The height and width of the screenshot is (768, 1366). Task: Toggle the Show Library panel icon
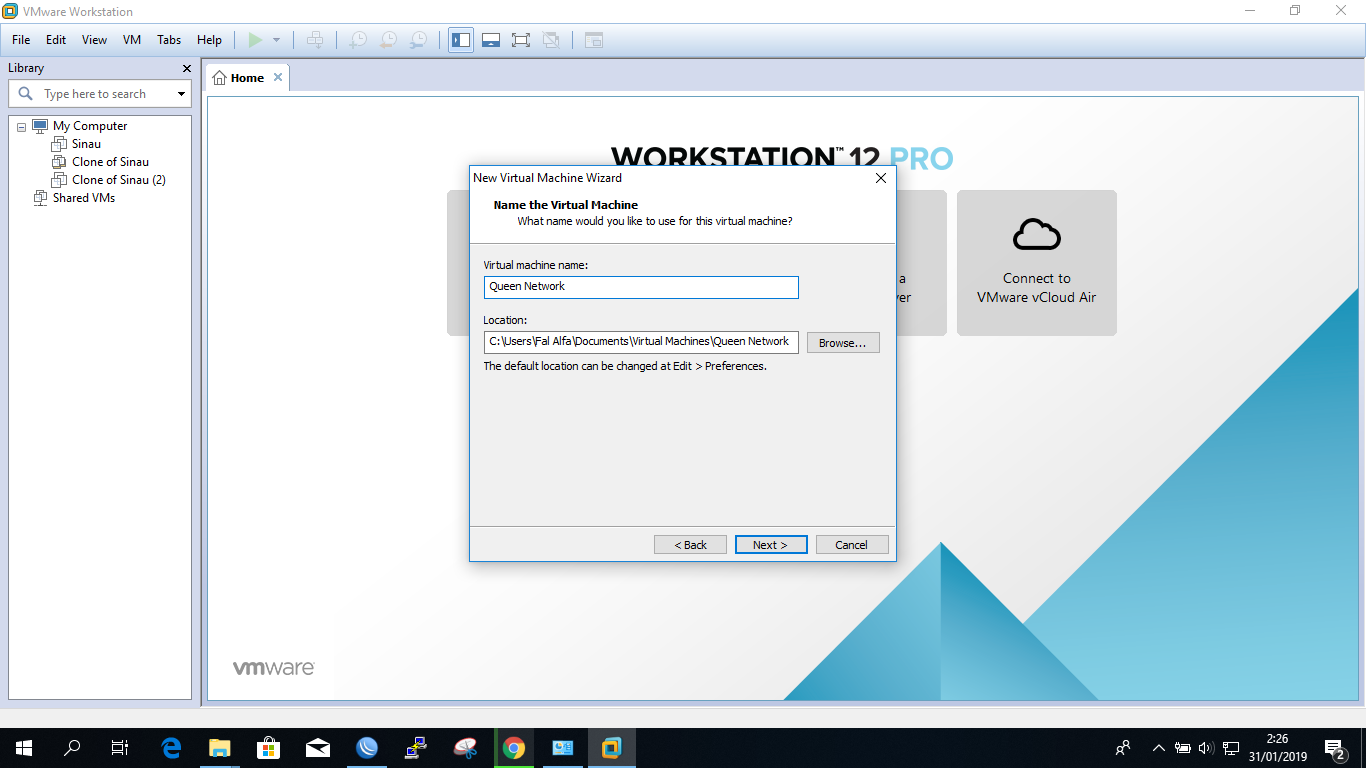461,40
